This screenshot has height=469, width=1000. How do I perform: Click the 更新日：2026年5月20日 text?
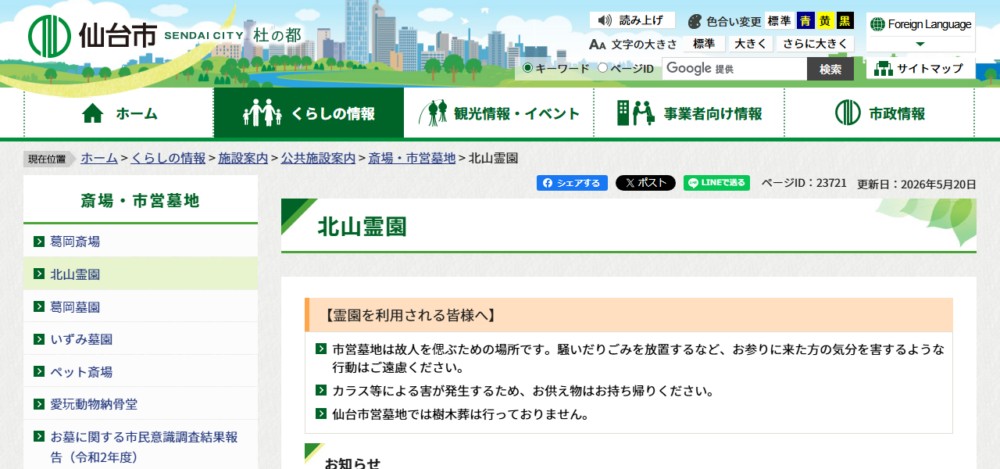(x=916, y=184)
